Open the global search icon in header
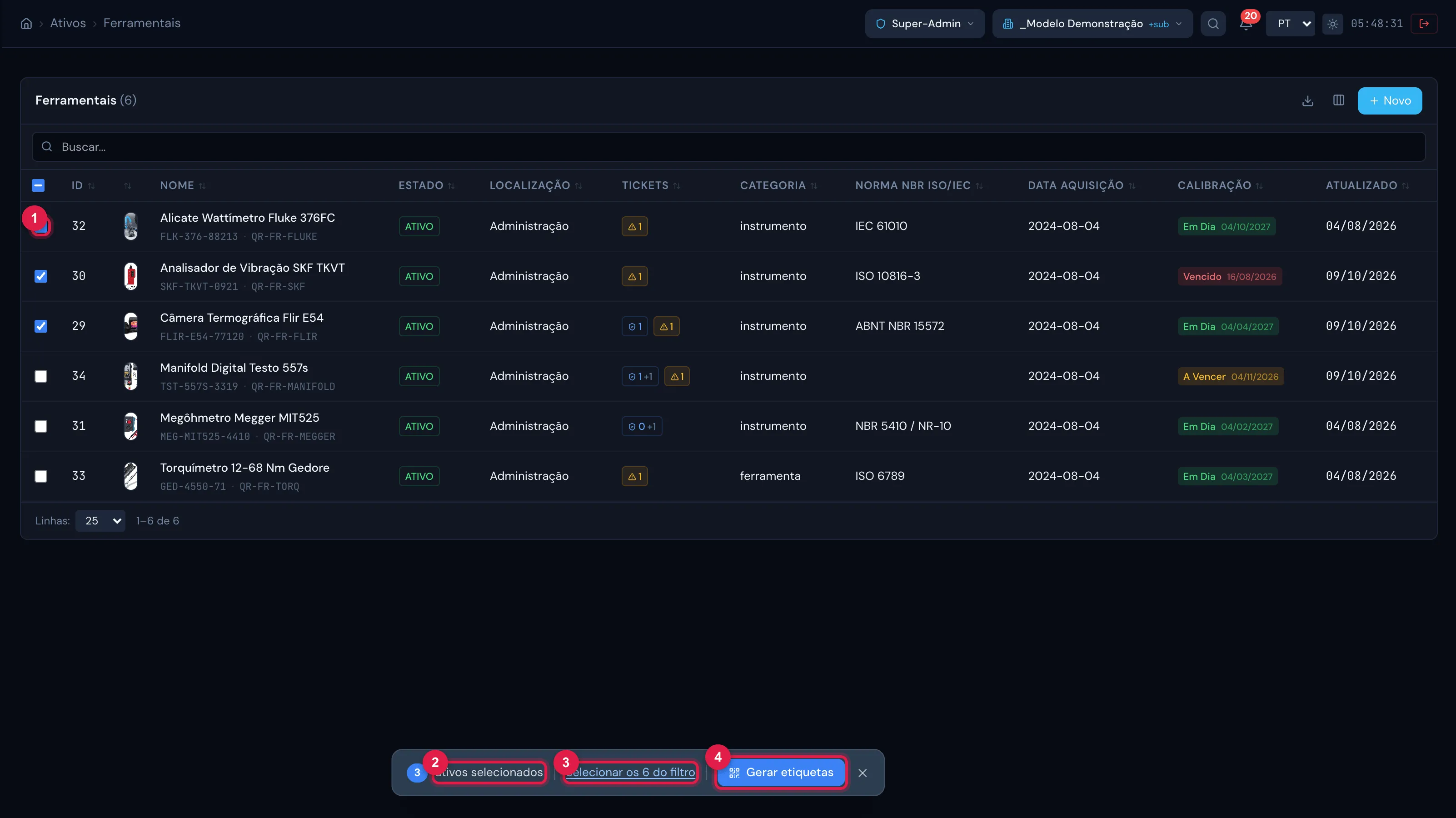Screen dimensions: 1456x818 [x=1213, y=24]
